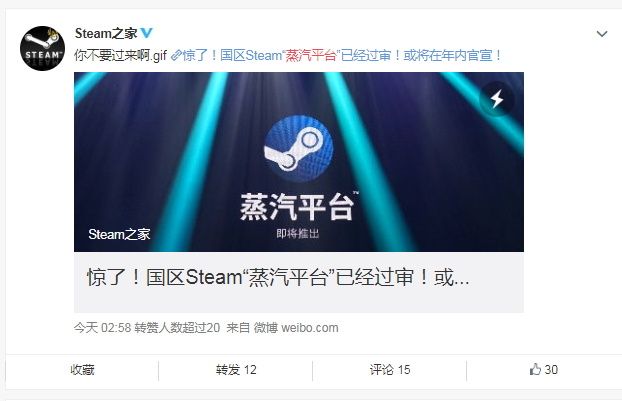Click the blue verified badge icon
Viewport: 622px width, 401px height.
(147, 33)
